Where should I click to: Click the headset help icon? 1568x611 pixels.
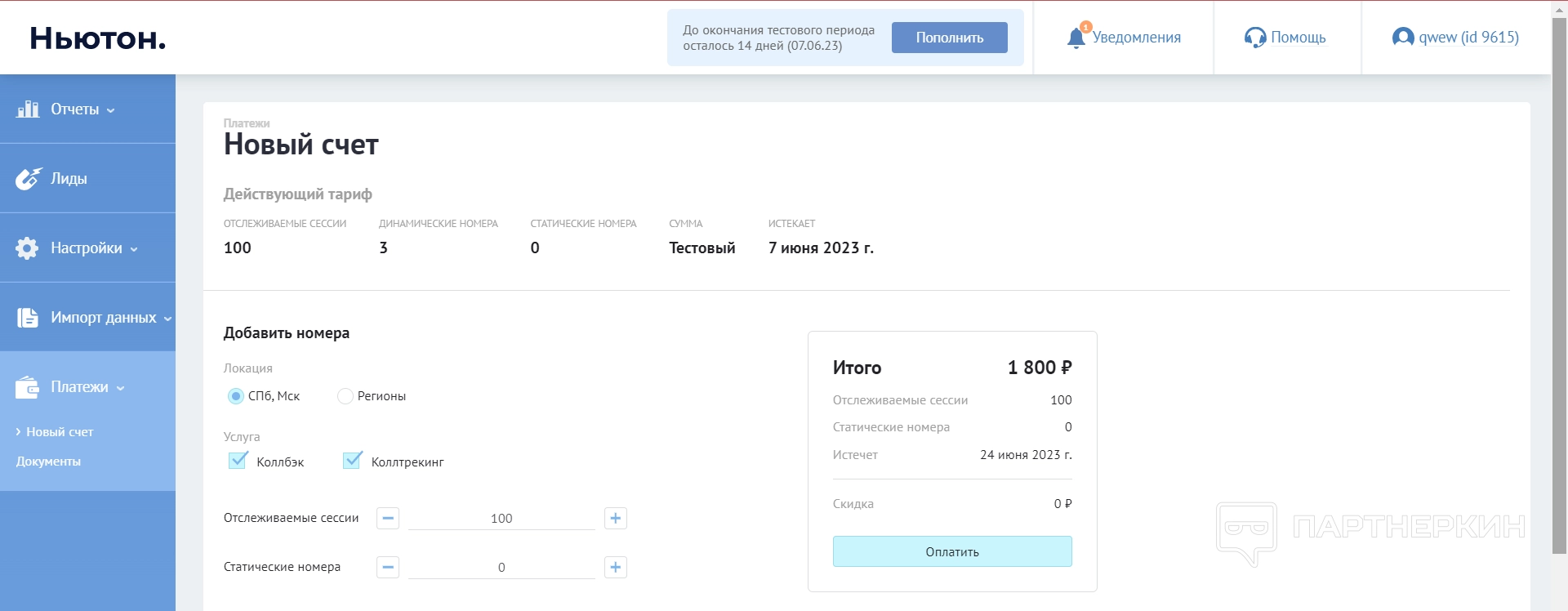pyautogui.click(x=1254, y=38)
